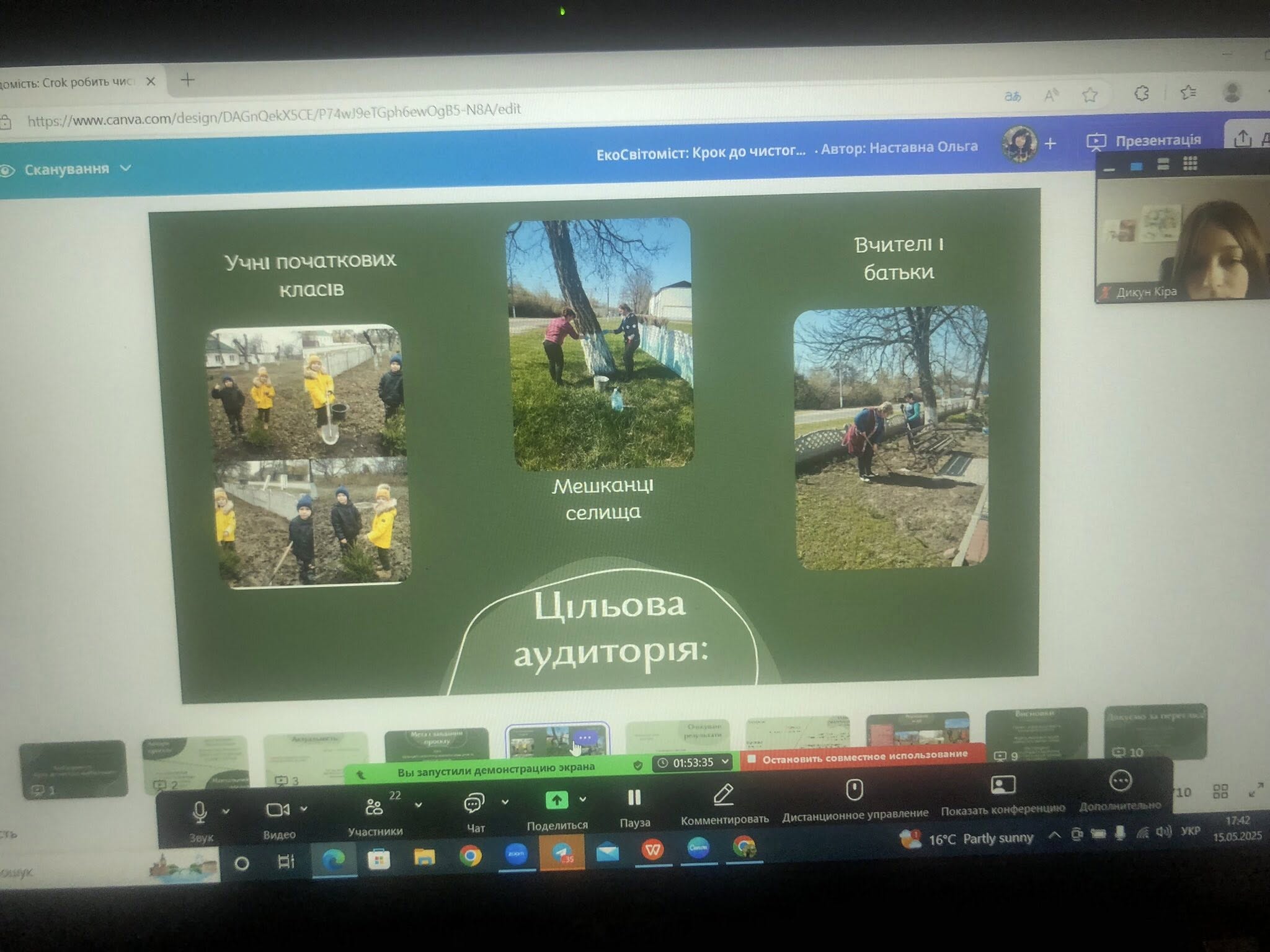Open the three-dot menu on current slide thumbnail
Screen dimensions: 1270x952
(x=585, y=738)
